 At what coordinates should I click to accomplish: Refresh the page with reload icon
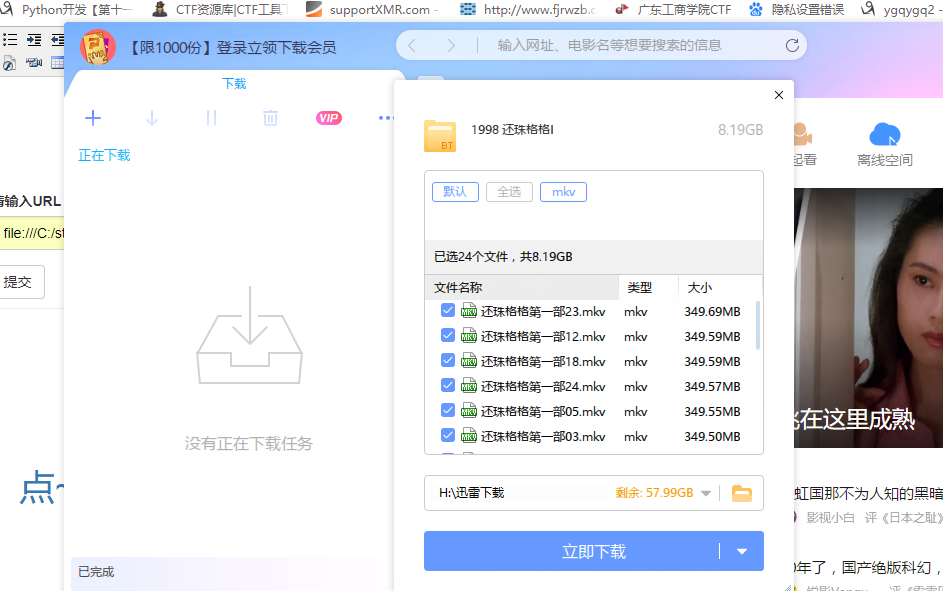click(x=792, y=46)
